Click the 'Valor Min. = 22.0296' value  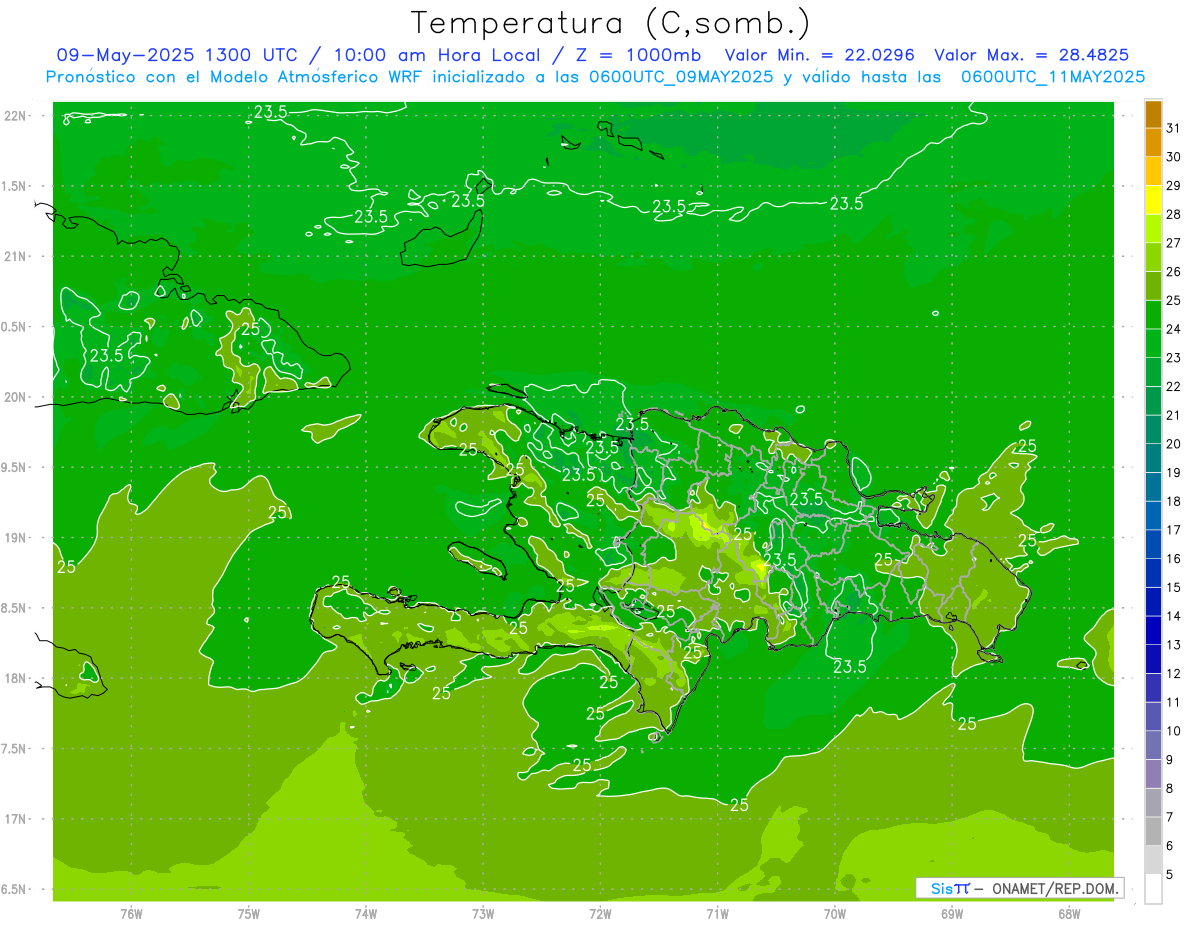click(820, 55)
